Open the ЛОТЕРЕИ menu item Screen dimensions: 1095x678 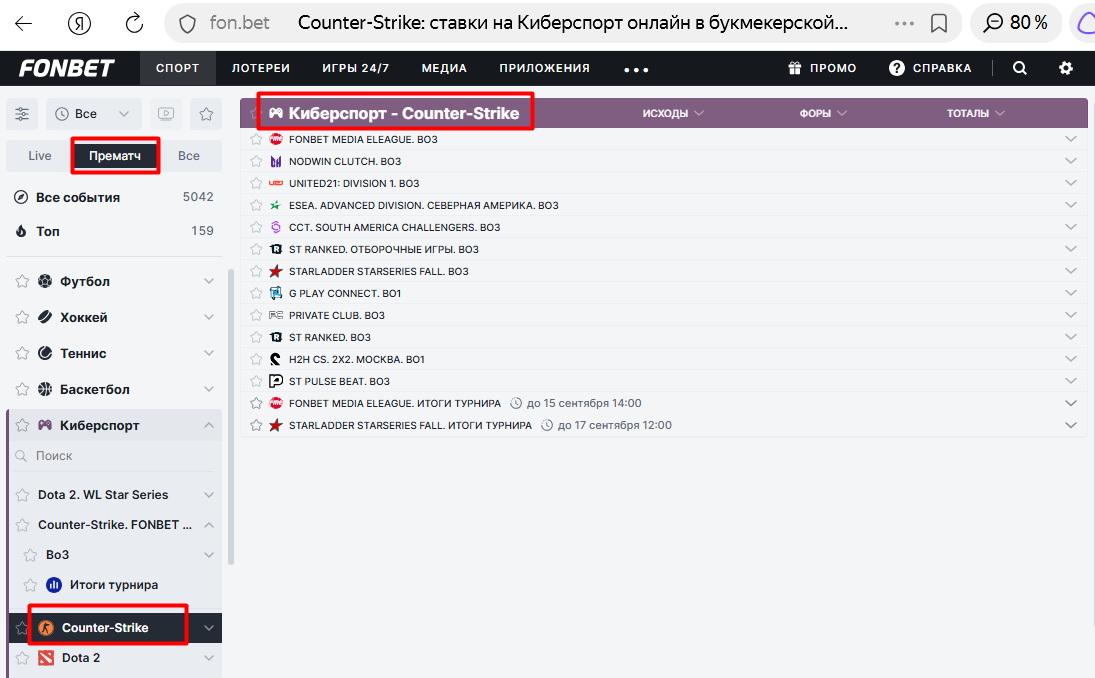260,68
